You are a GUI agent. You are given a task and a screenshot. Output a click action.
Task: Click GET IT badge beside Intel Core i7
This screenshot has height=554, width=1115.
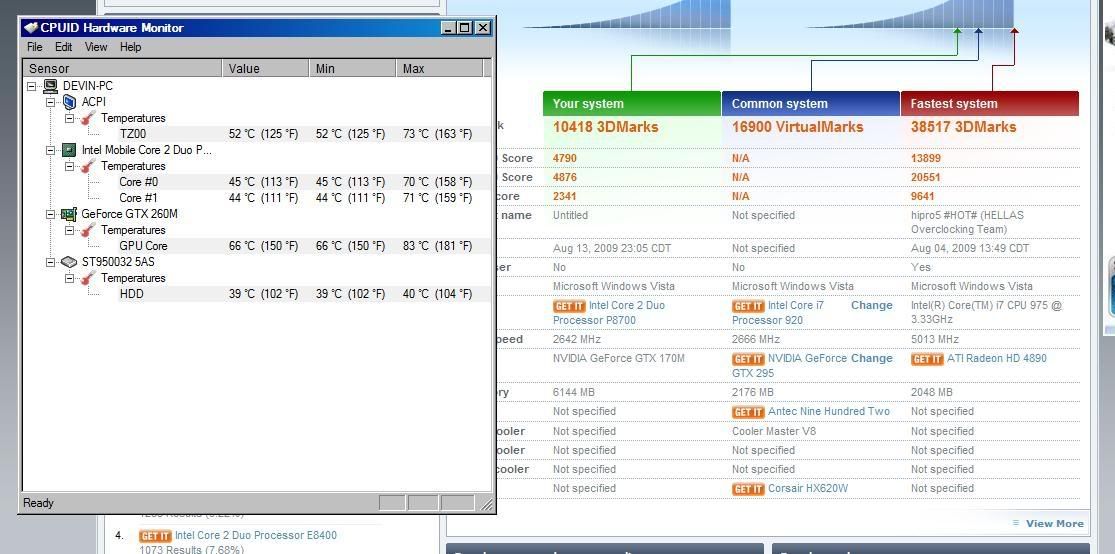(748, 306)
